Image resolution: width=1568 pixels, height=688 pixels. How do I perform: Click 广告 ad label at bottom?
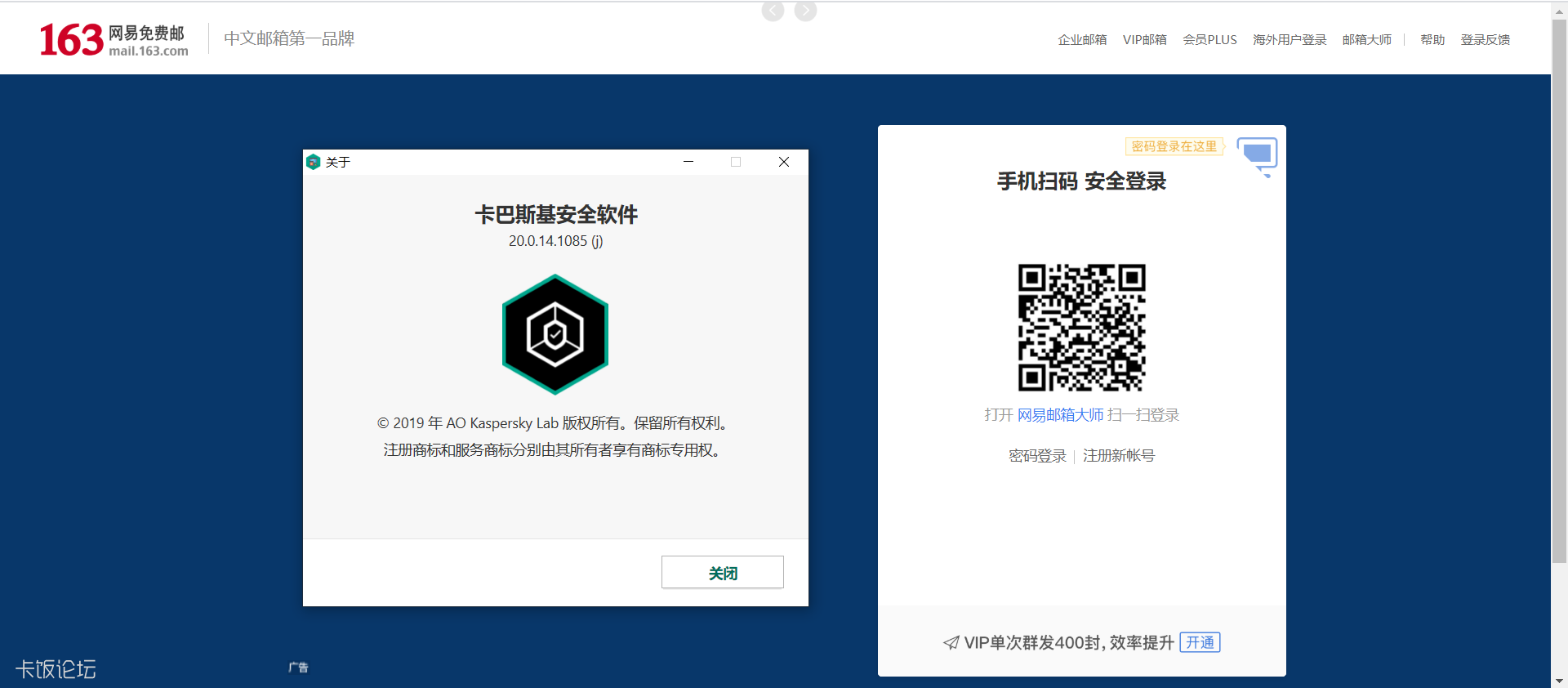298,668
